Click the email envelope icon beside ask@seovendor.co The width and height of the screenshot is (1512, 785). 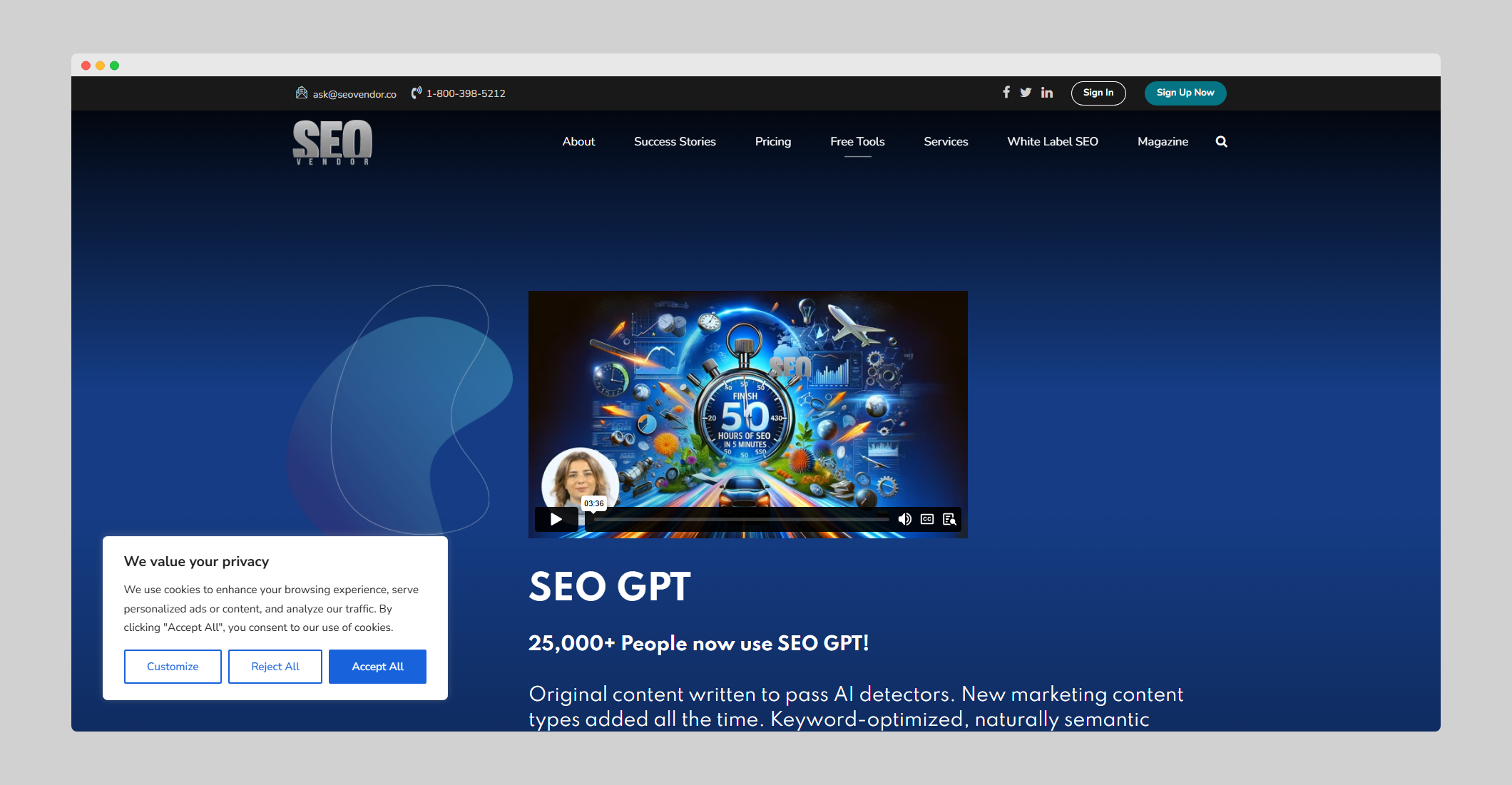(x=302, y=93)
